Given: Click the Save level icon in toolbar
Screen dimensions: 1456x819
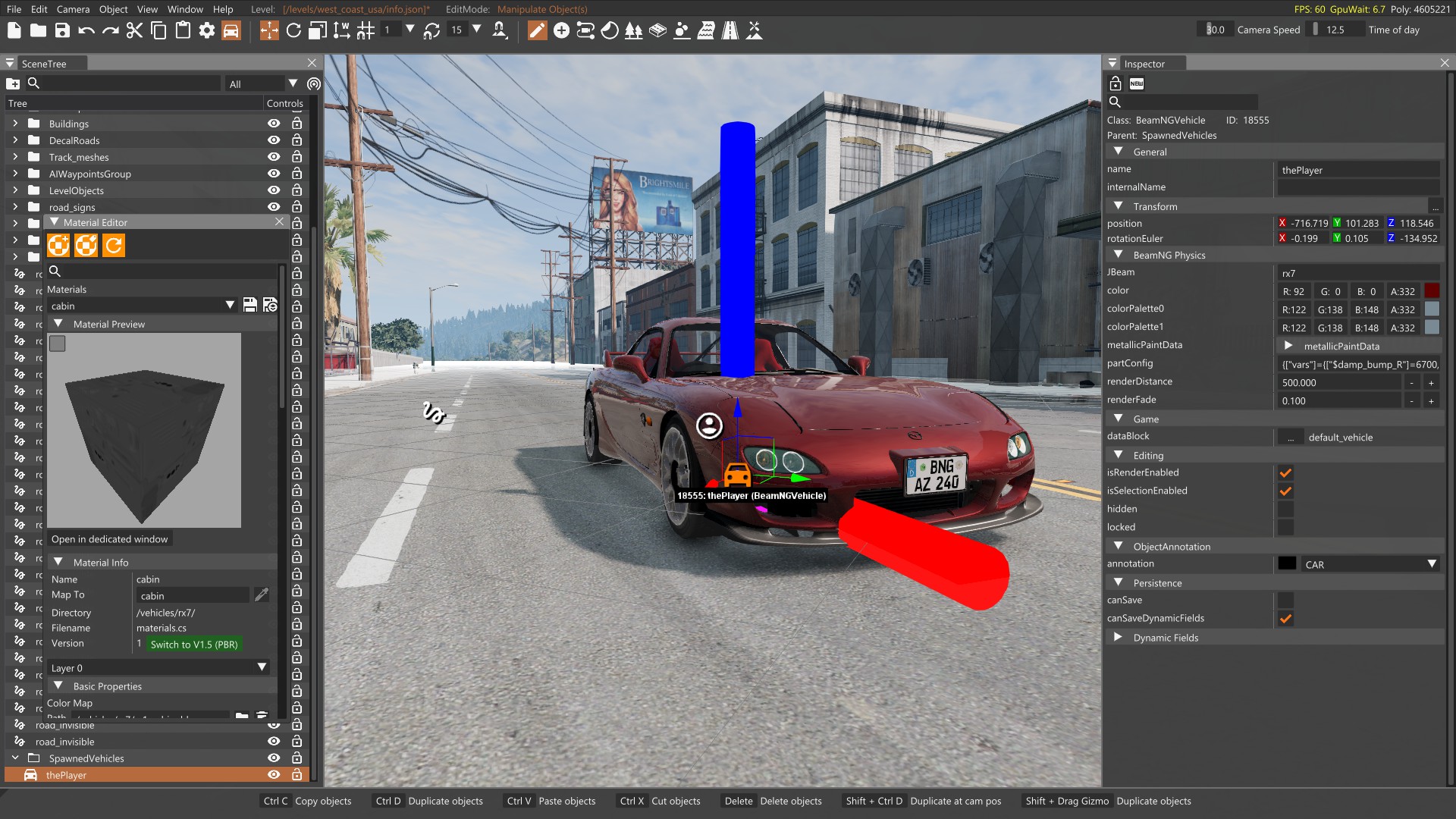Looking at the screenshot, I should (x=62, y=30).
